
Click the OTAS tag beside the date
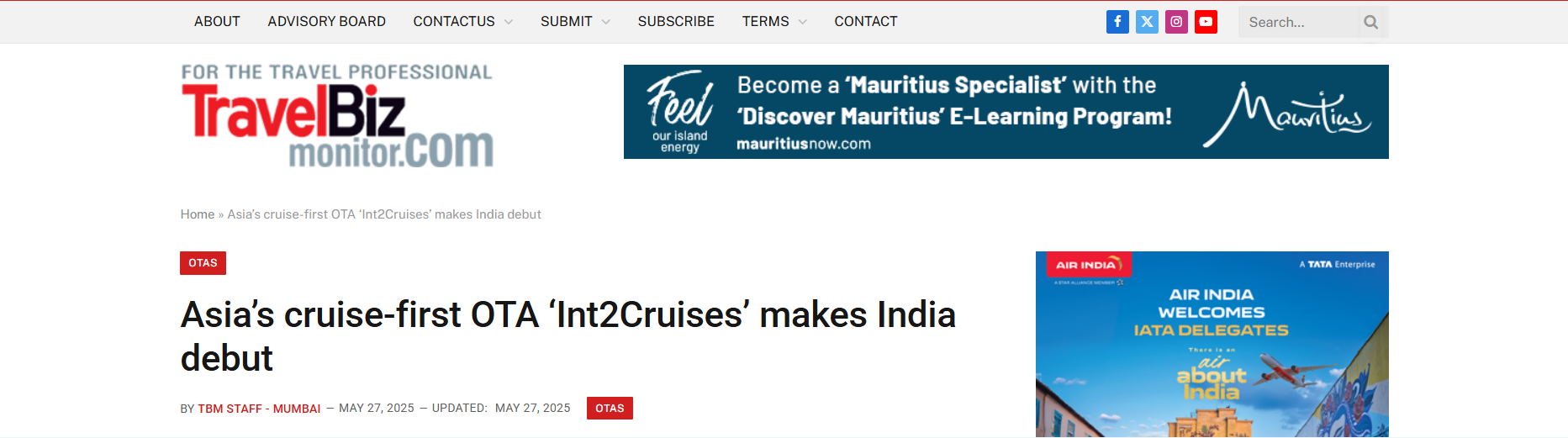610,409
